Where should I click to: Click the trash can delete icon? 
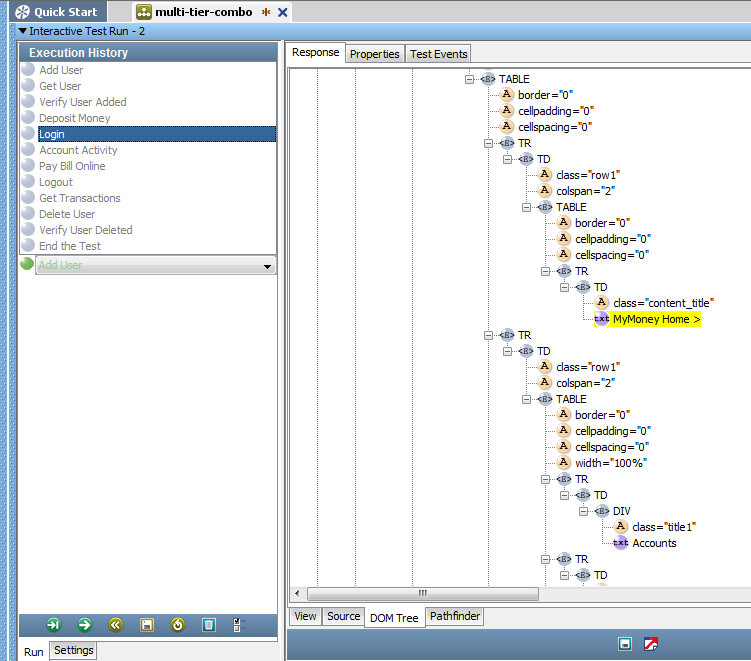[x=208, y=625]
